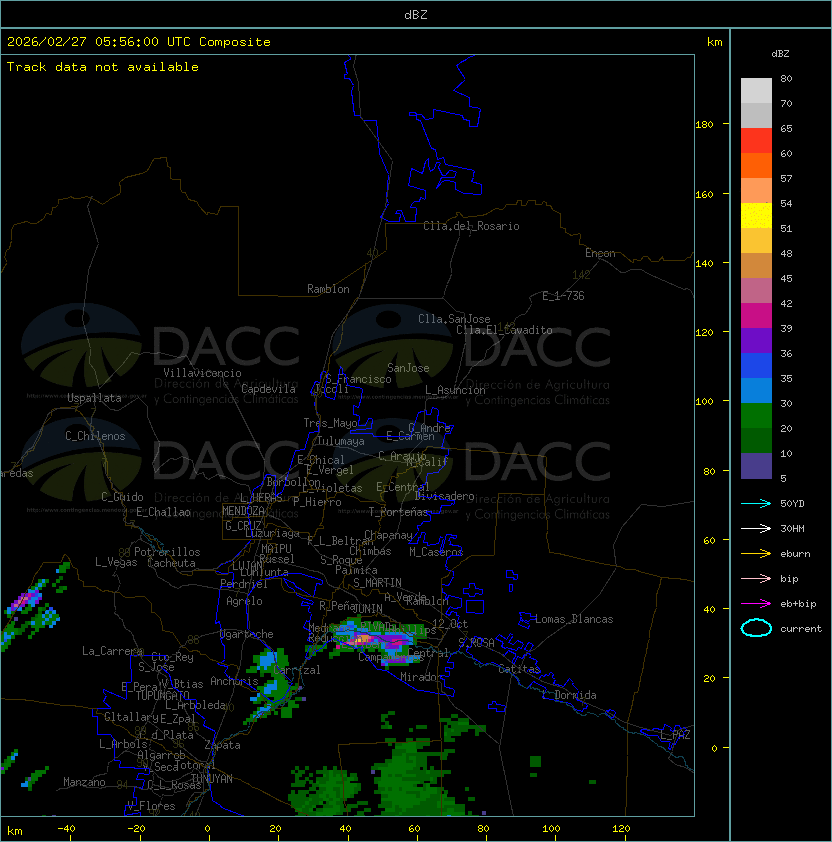Click the 'TUPUNGATO' map label
Image resolution: width=832 pixels, height=842 pixels.
[162, 695]
